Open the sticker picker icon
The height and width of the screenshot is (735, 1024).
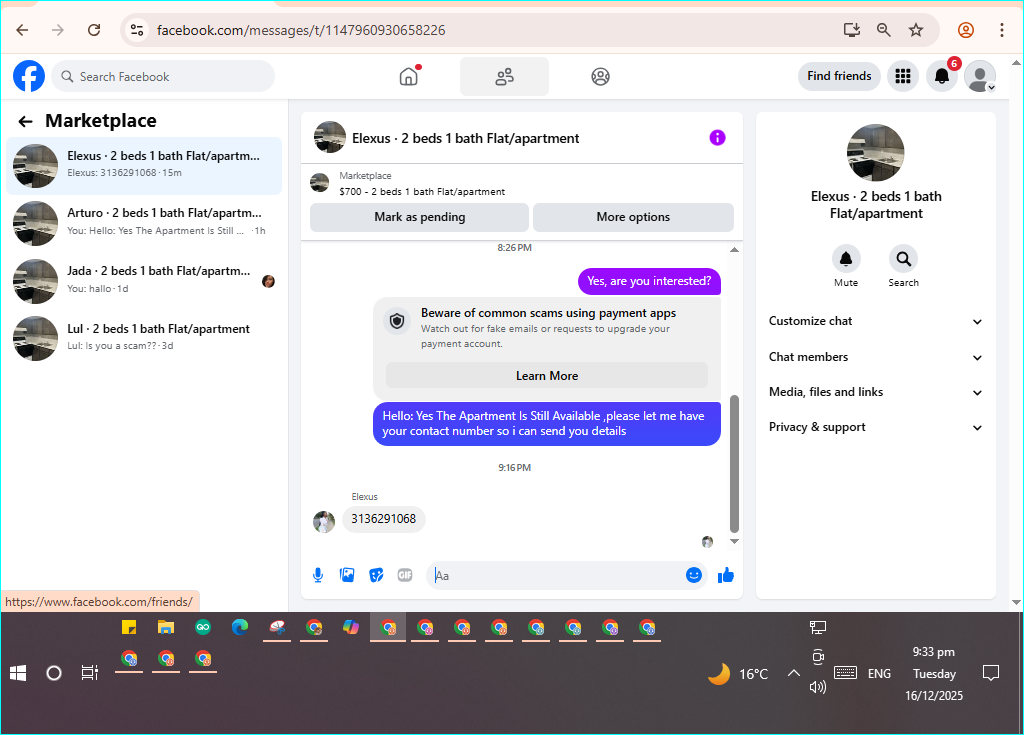tap(376, 575)
